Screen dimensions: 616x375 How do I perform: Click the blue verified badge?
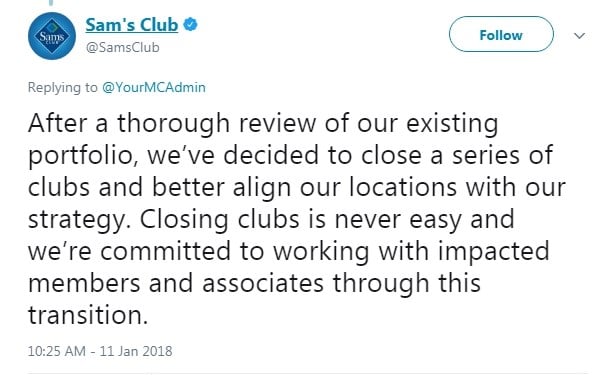[x=191, y=24]
